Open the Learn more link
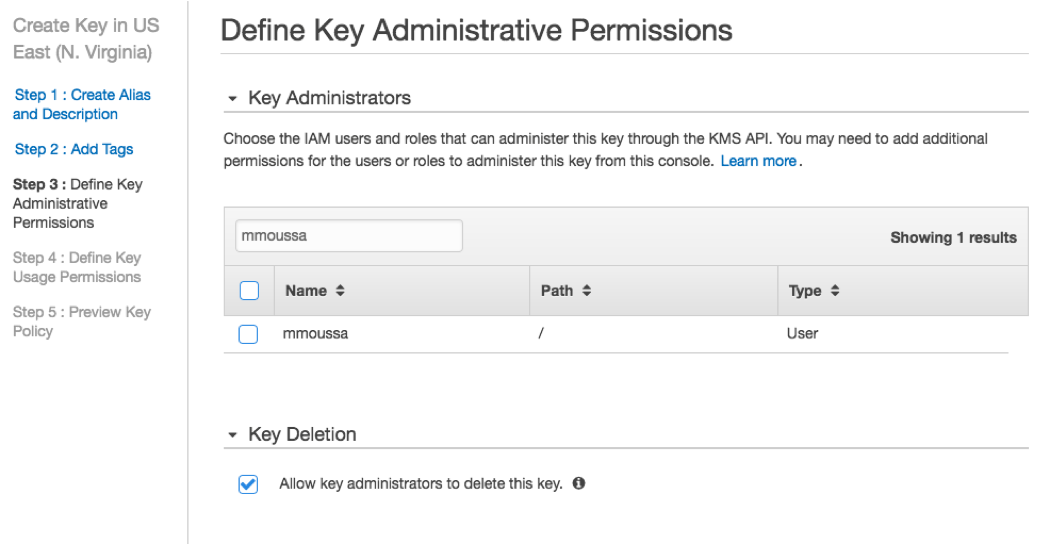Viewport: 1050px width, 544px height. 758,161
